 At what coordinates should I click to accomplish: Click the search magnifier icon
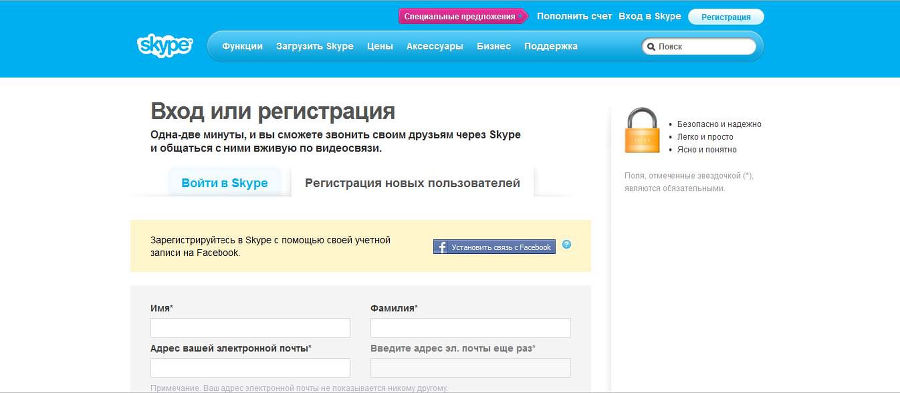651,47
